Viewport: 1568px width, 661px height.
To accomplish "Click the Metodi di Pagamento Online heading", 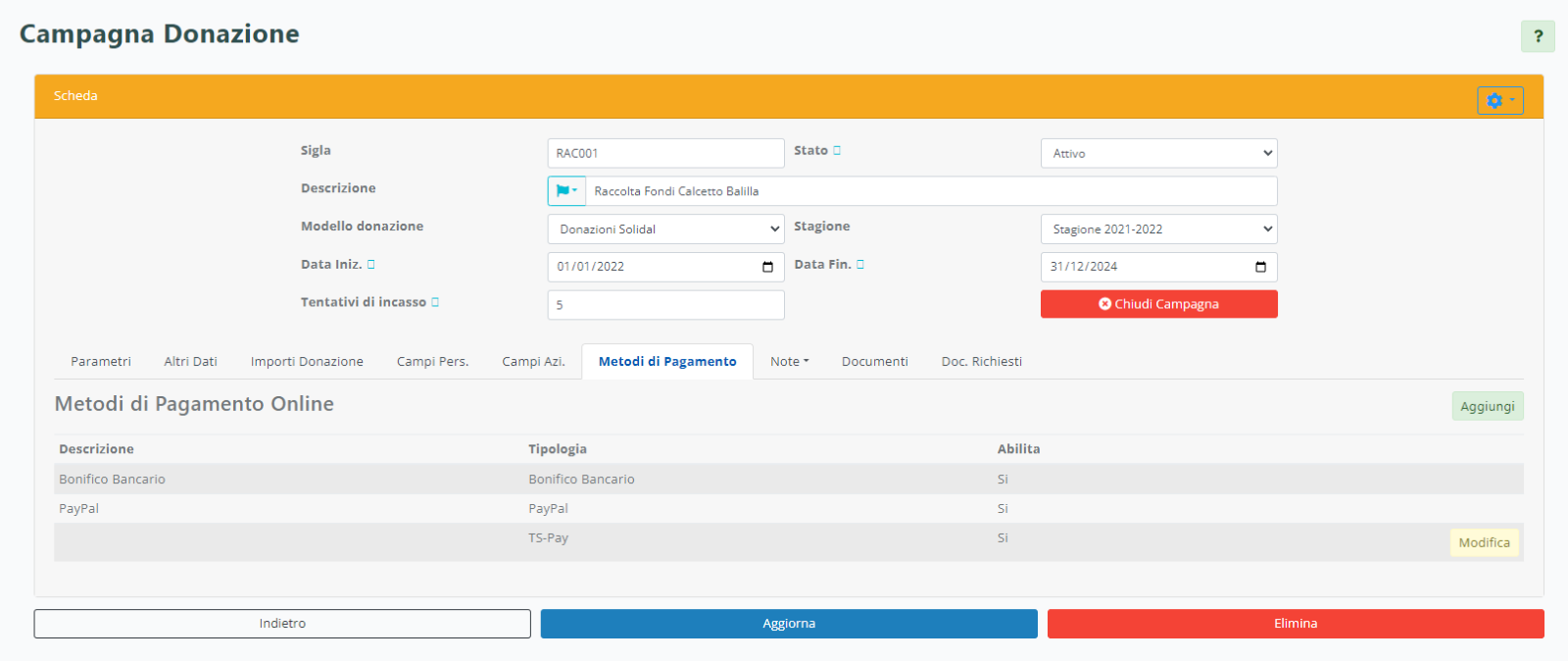I will click(x=194, y=404).
